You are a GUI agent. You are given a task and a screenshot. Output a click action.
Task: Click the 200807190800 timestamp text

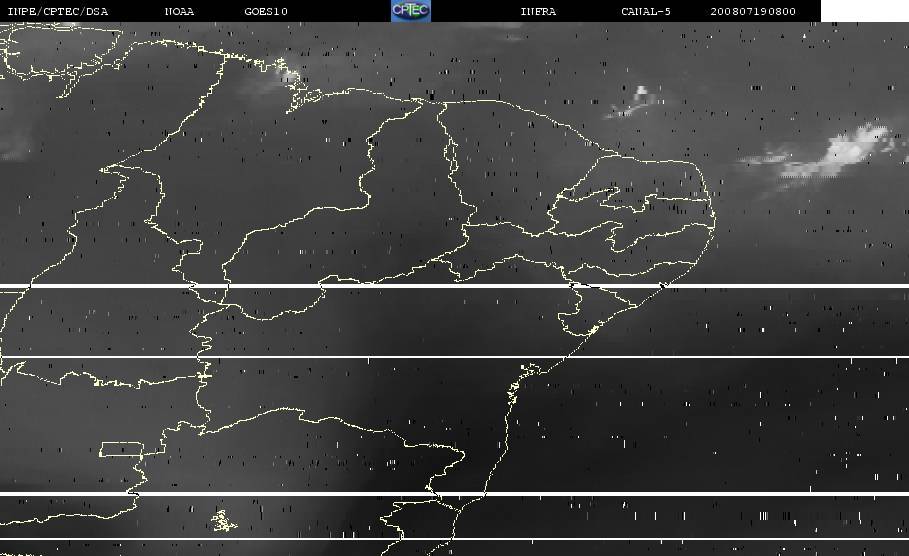point(753,12)
